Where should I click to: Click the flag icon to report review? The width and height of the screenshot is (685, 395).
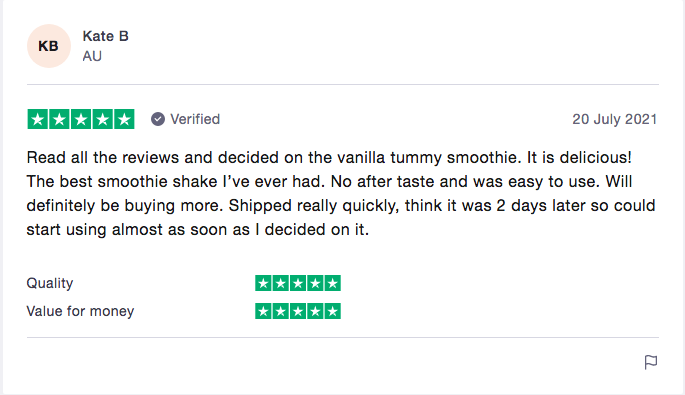(x=650, y=362)
